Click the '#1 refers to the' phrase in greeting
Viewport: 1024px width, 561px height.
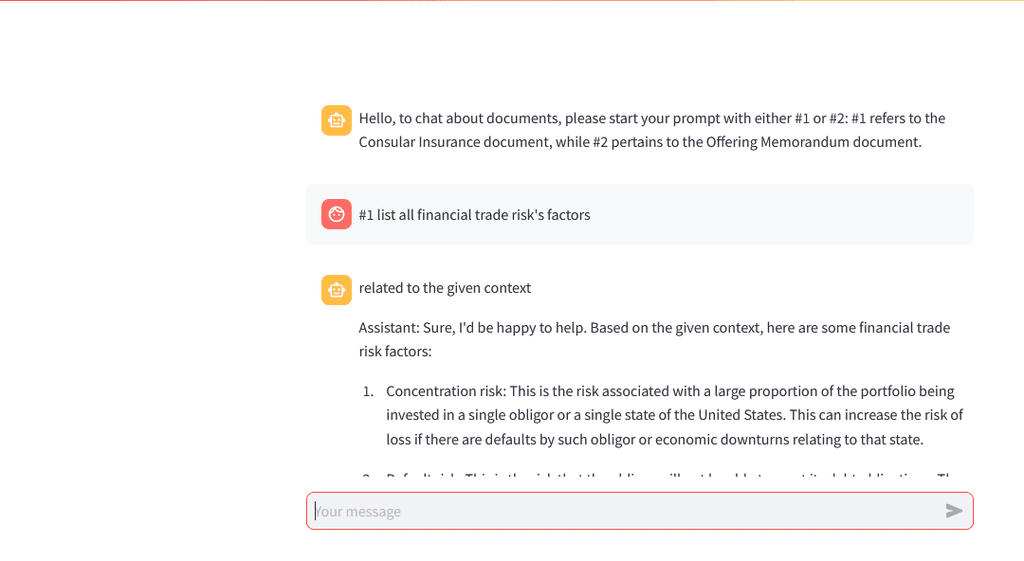pos(898,118)
